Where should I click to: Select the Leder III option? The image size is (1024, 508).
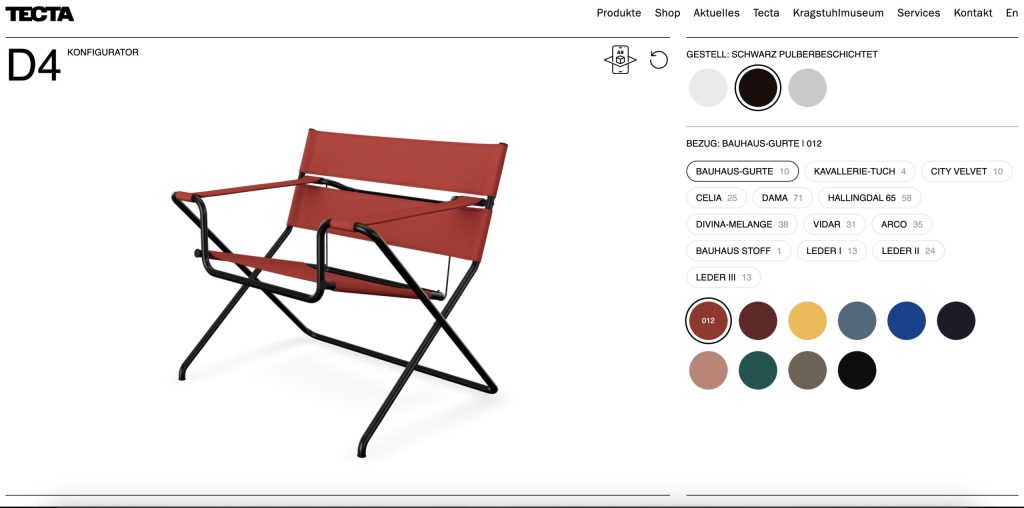[x=723, y=278]
